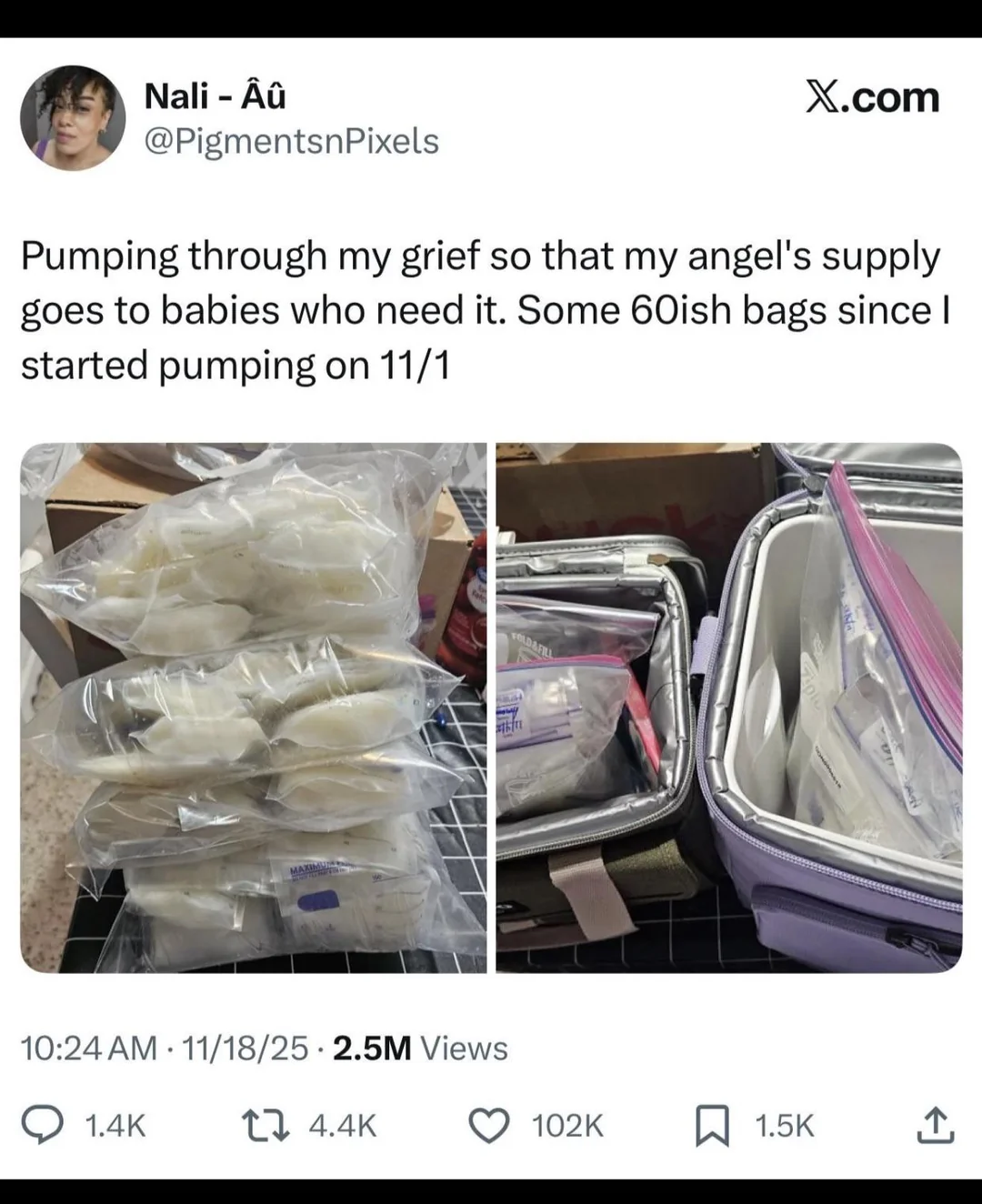The height and width of the screenshot is (1204, 982).
Task: Open the reply comment bubble icon
Action: 60,1126
